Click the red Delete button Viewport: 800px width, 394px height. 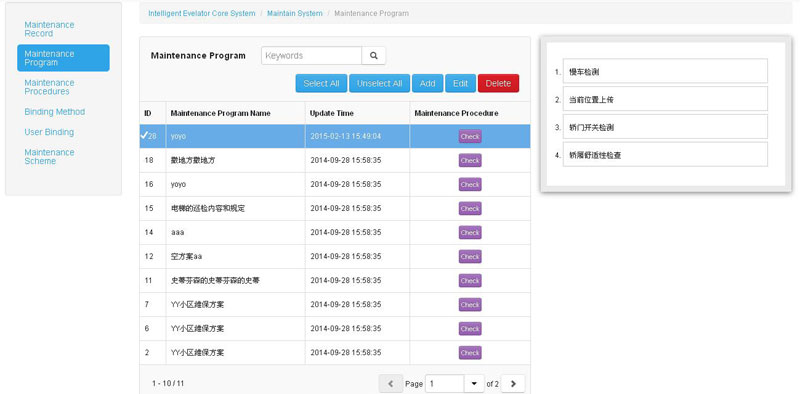pyautogui.click(x=498, y=84)
